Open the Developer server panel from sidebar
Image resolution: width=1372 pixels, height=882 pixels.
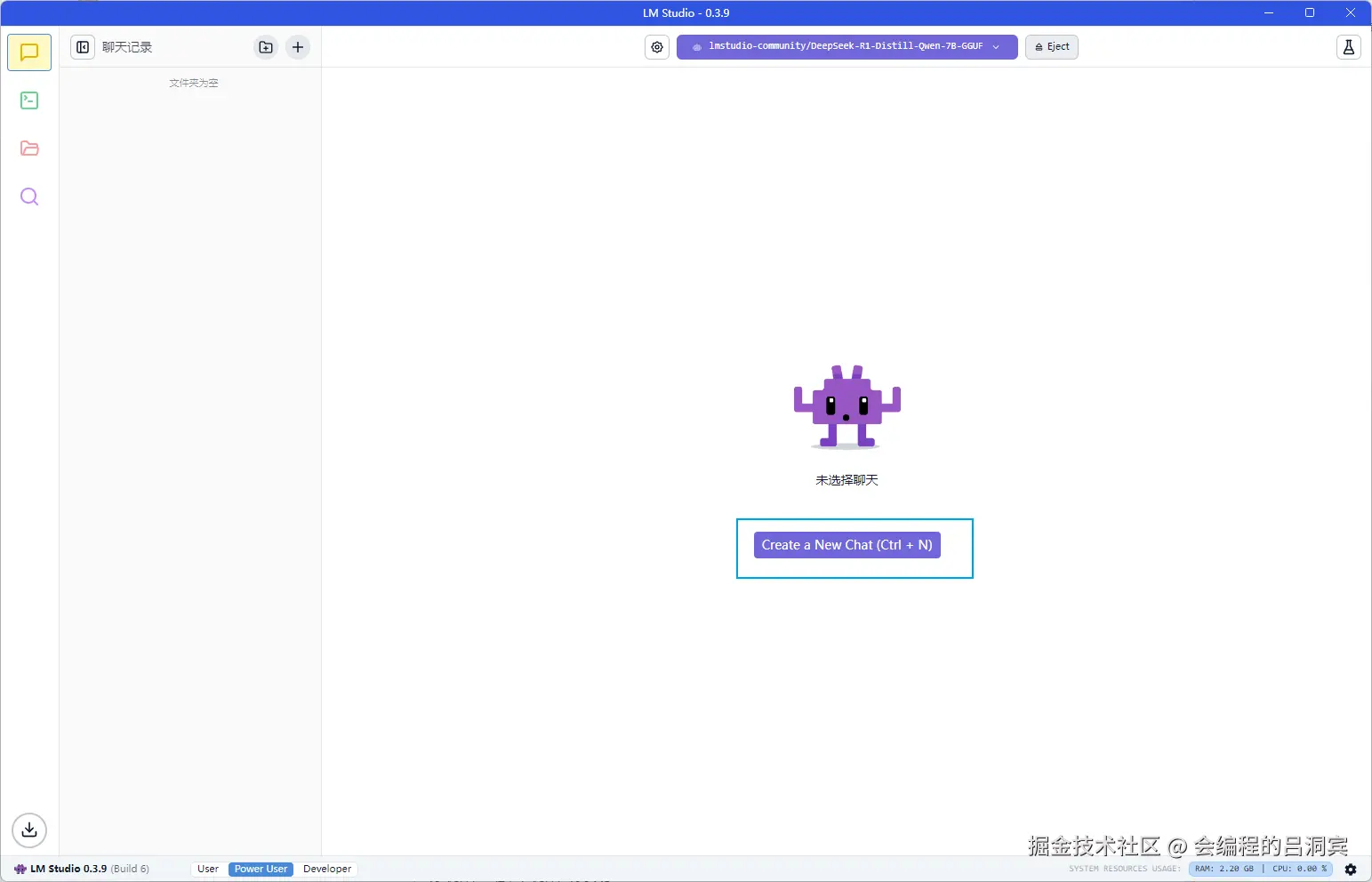coord(28,100)
